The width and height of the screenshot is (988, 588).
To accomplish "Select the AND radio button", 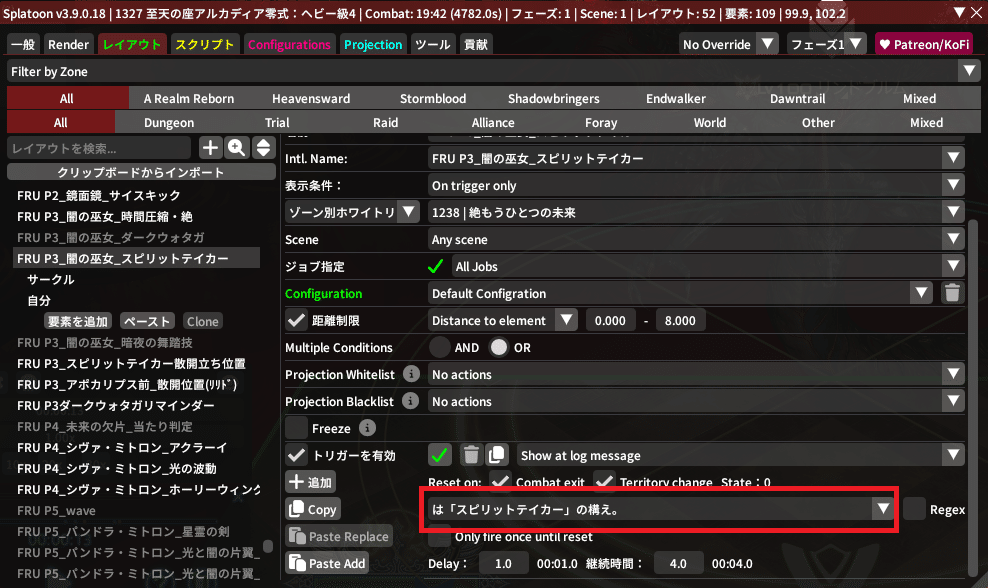I will [x=440, y=348].
